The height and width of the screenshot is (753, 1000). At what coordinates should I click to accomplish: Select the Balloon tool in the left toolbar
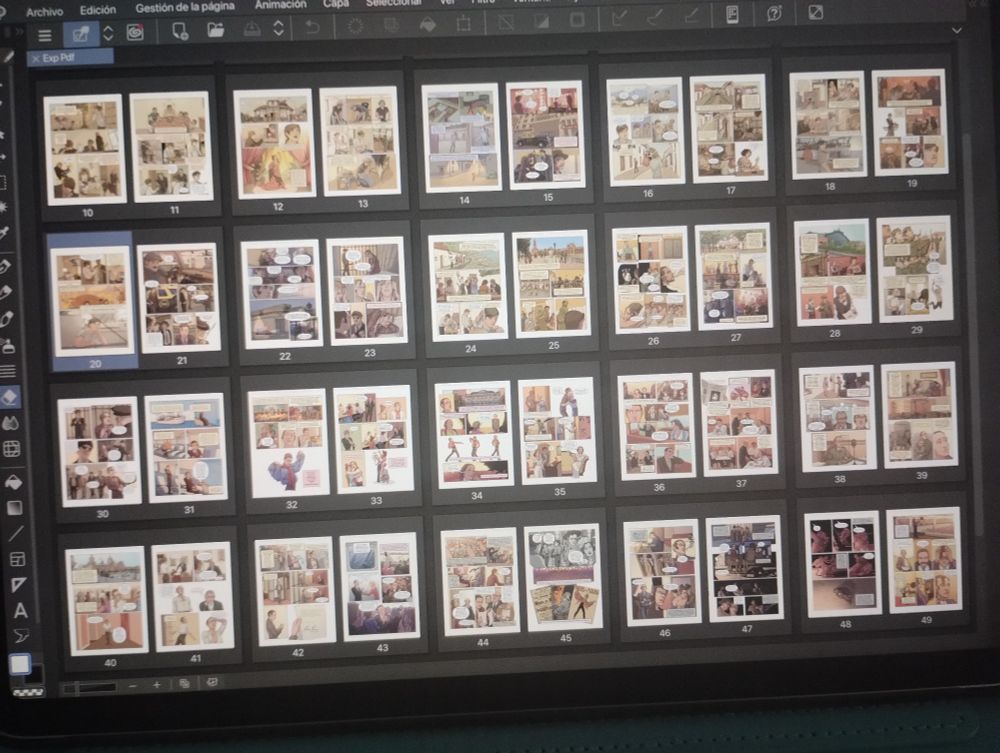pyautogui.click(x=21, y=636)
